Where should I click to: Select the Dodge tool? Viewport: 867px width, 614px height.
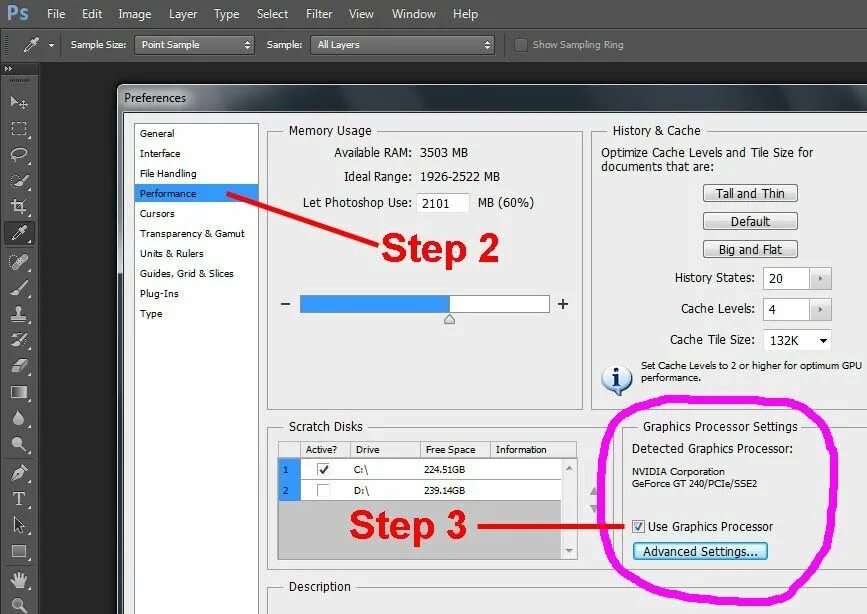[19, 444]
